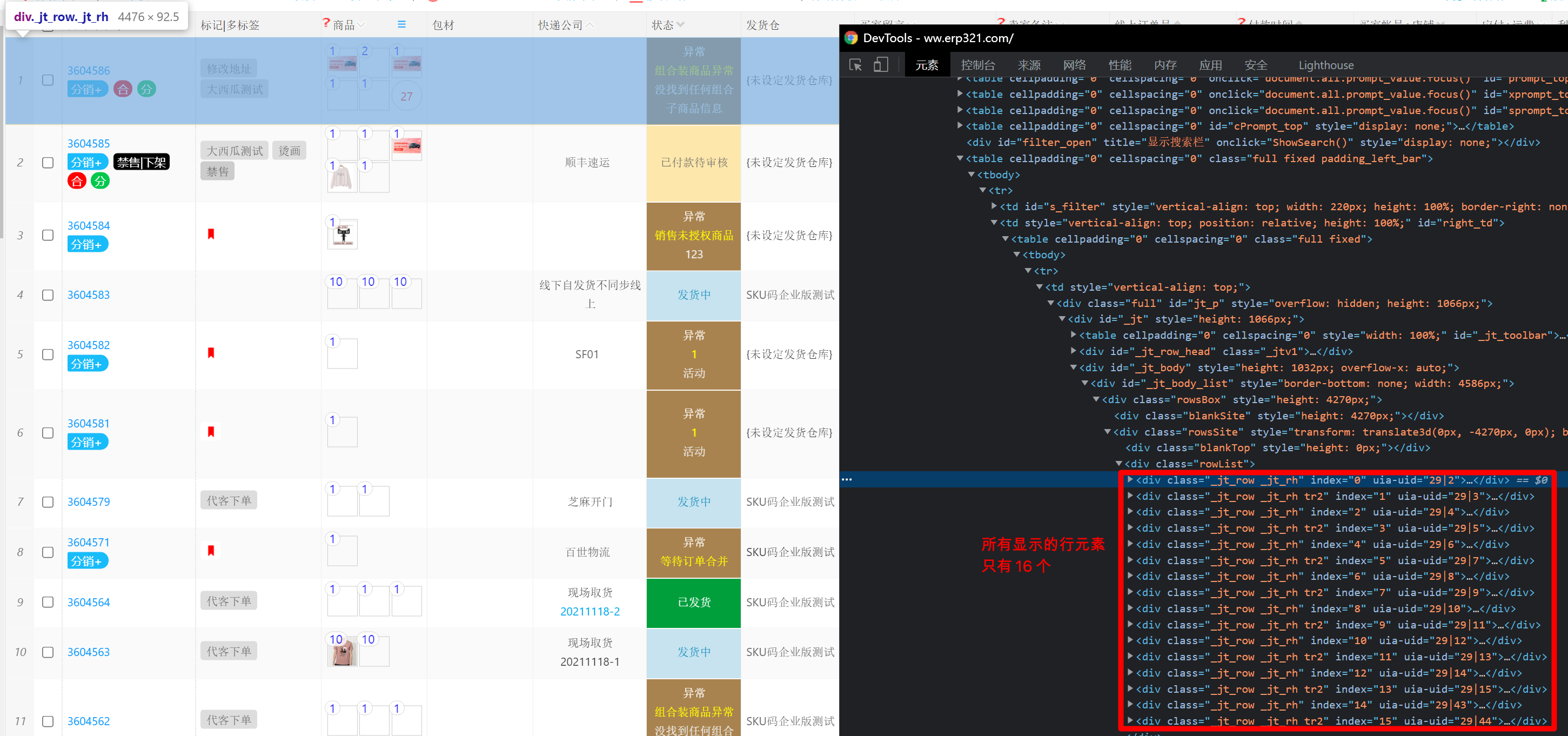Click the red question mark beside 商品 header
Image resolution: width=1568 pixels, height=736 pixels.
[326, 23]
